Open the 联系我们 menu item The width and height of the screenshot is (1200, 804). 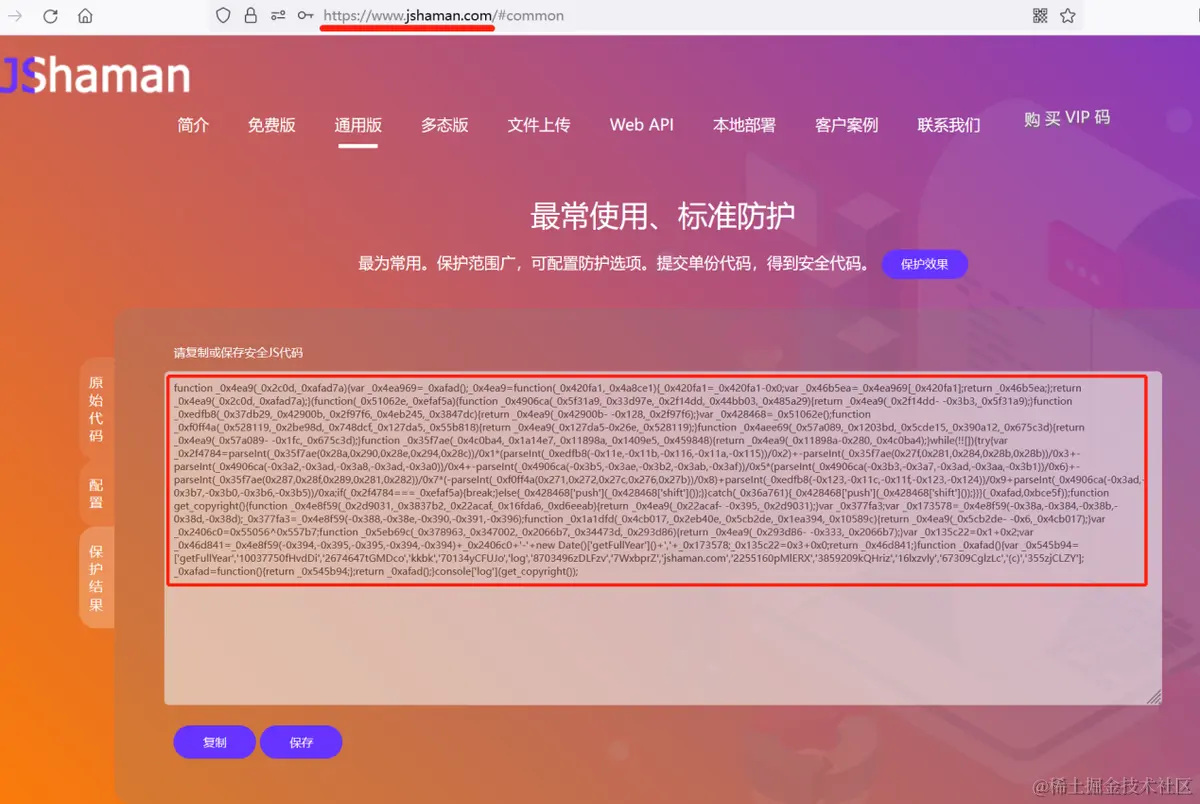tap(949, 125)
